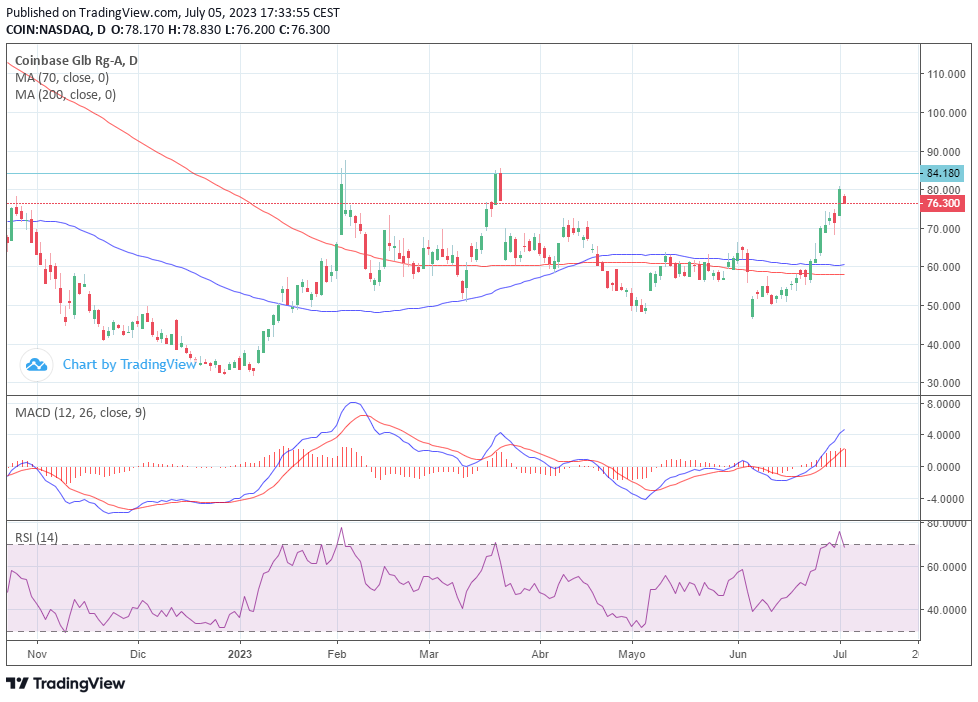
Task: Click the 'Jul' date axis label
Action: (840, 654)
